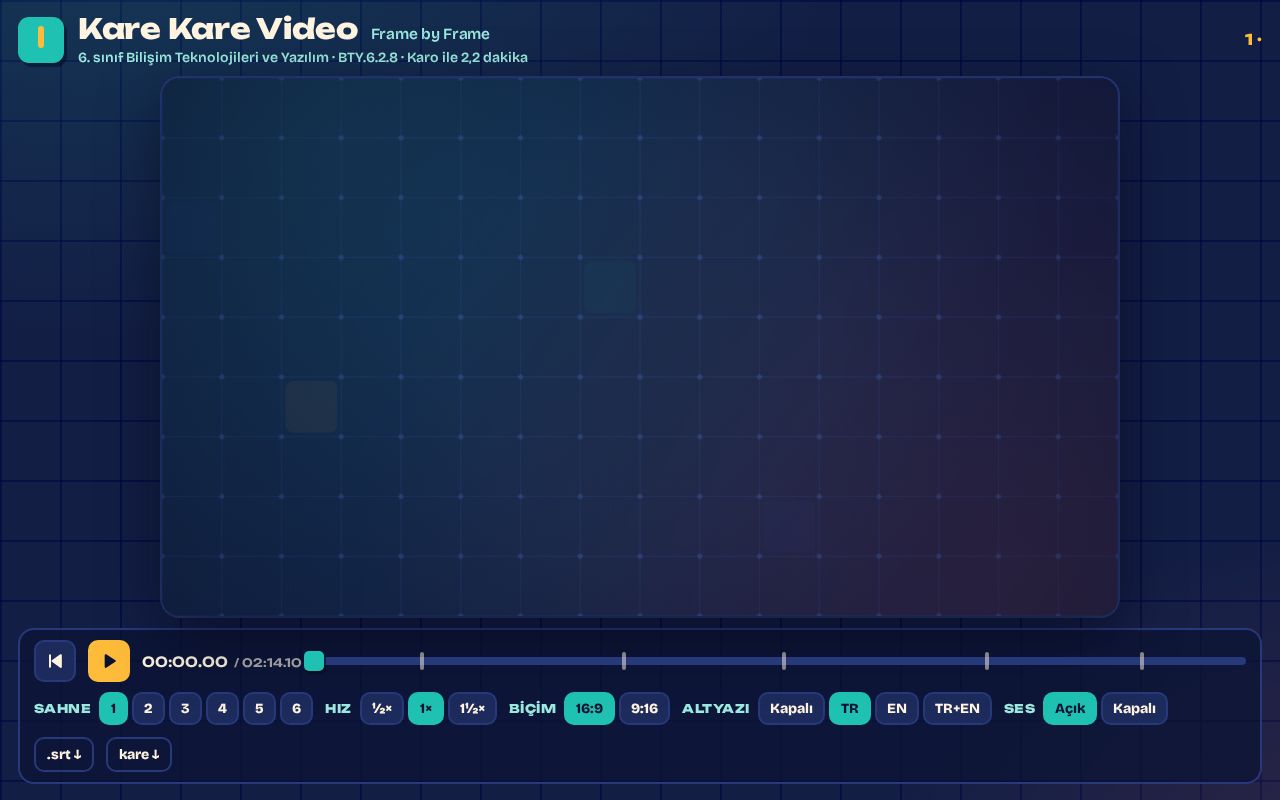1280x800 pixels.
Task: Select scene 3
Action: 185,708
